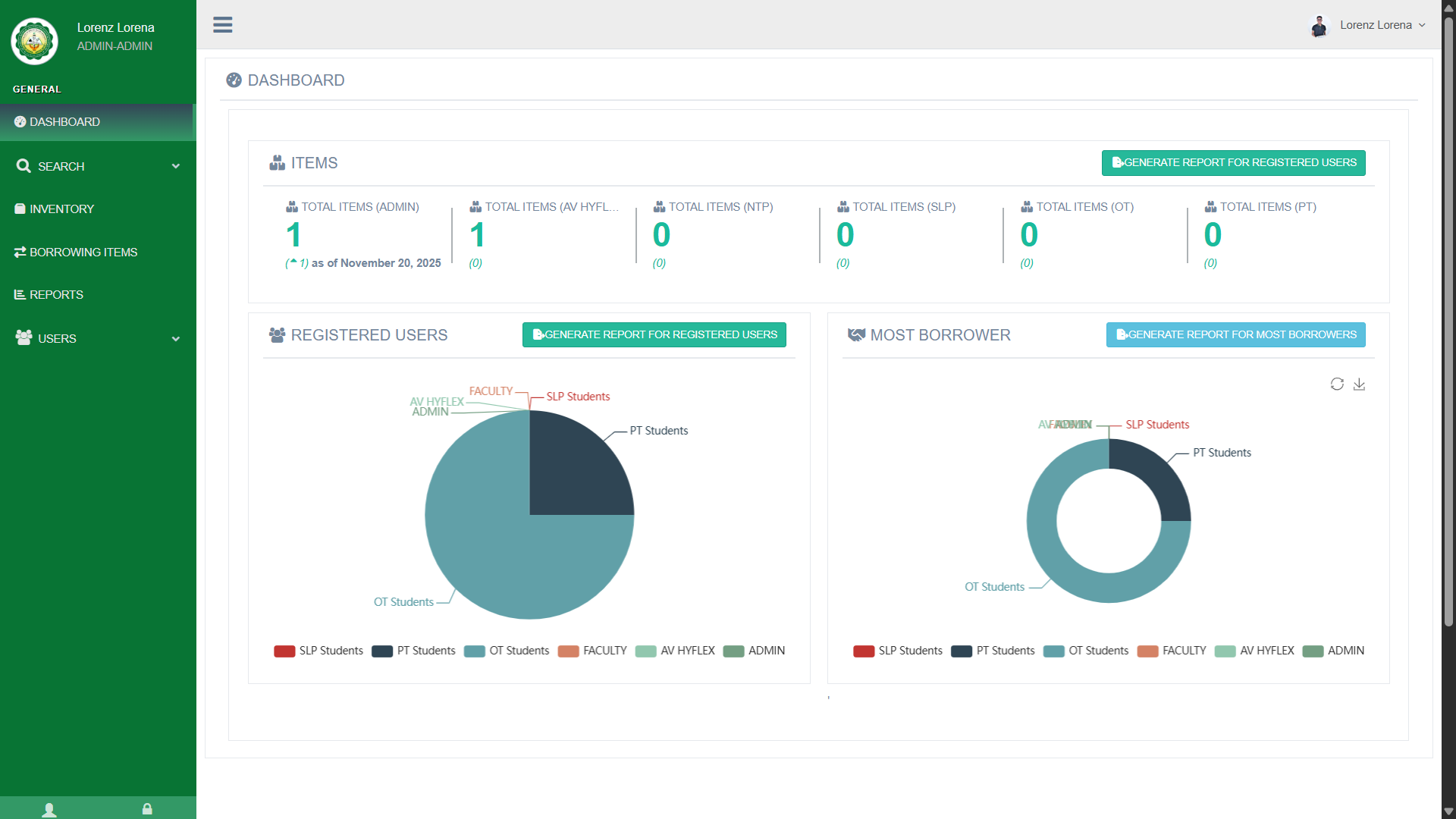Click the hamburger menu icon
The image size is (1456, 819).
coord(222,24)
